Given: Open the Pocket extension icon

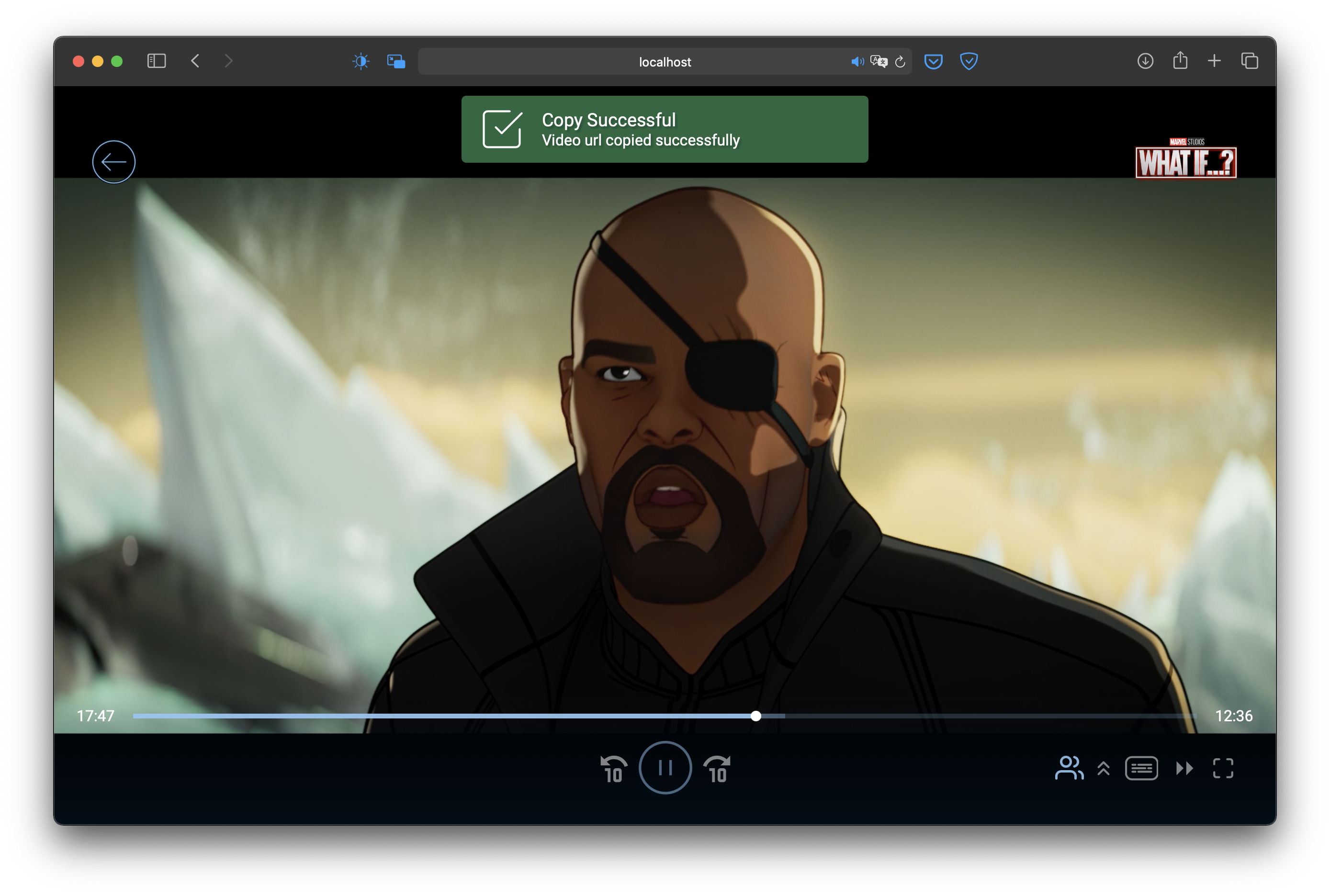Looking at the screenshot, I should pos(933,61).
